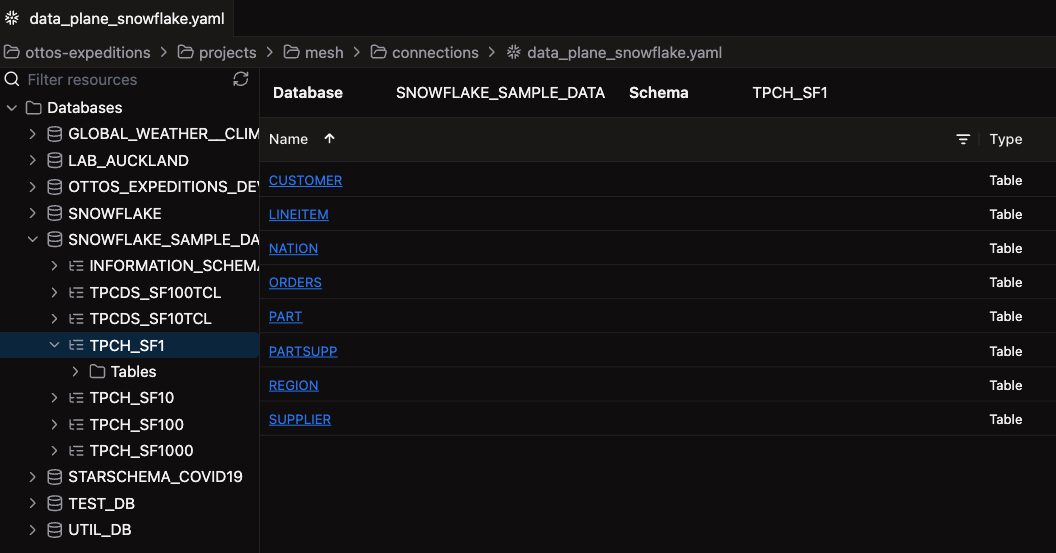Viewport: 1056px width, 553px height.
Task: Open the PARTSUPP table link
Action: point(303,352)
